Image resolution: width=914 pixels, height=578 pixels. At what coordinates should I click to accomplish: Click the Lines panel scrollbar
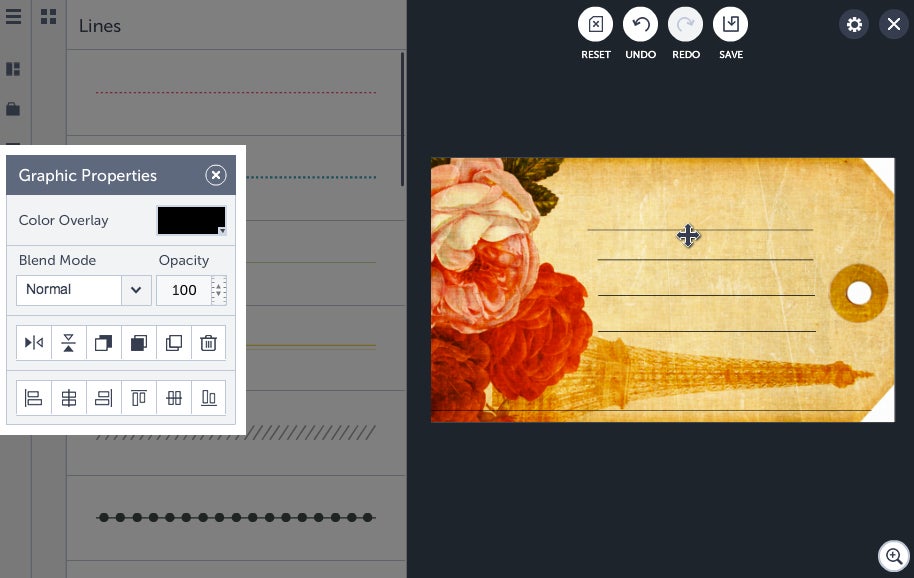pyautogui.click(x=402, y=119)
